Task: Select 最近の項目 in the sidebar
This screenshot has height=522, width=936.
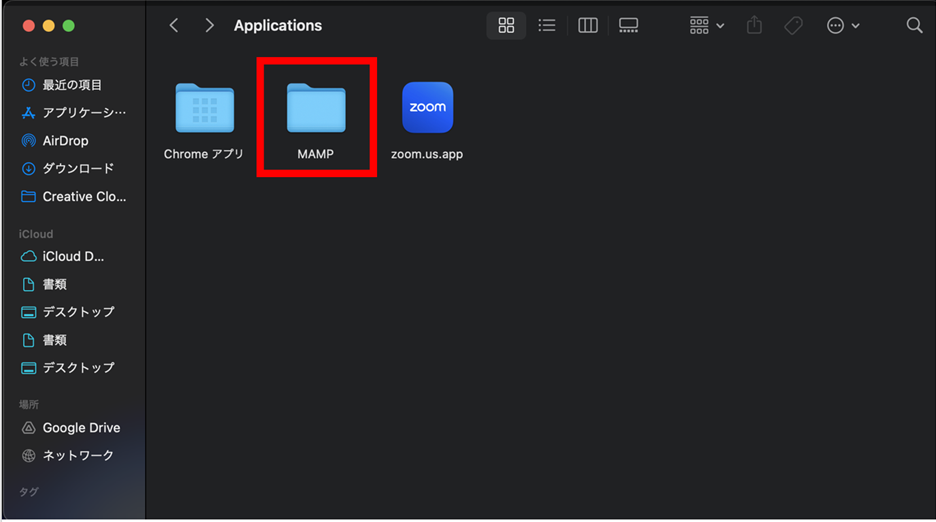Action: (x=72, y=85)
